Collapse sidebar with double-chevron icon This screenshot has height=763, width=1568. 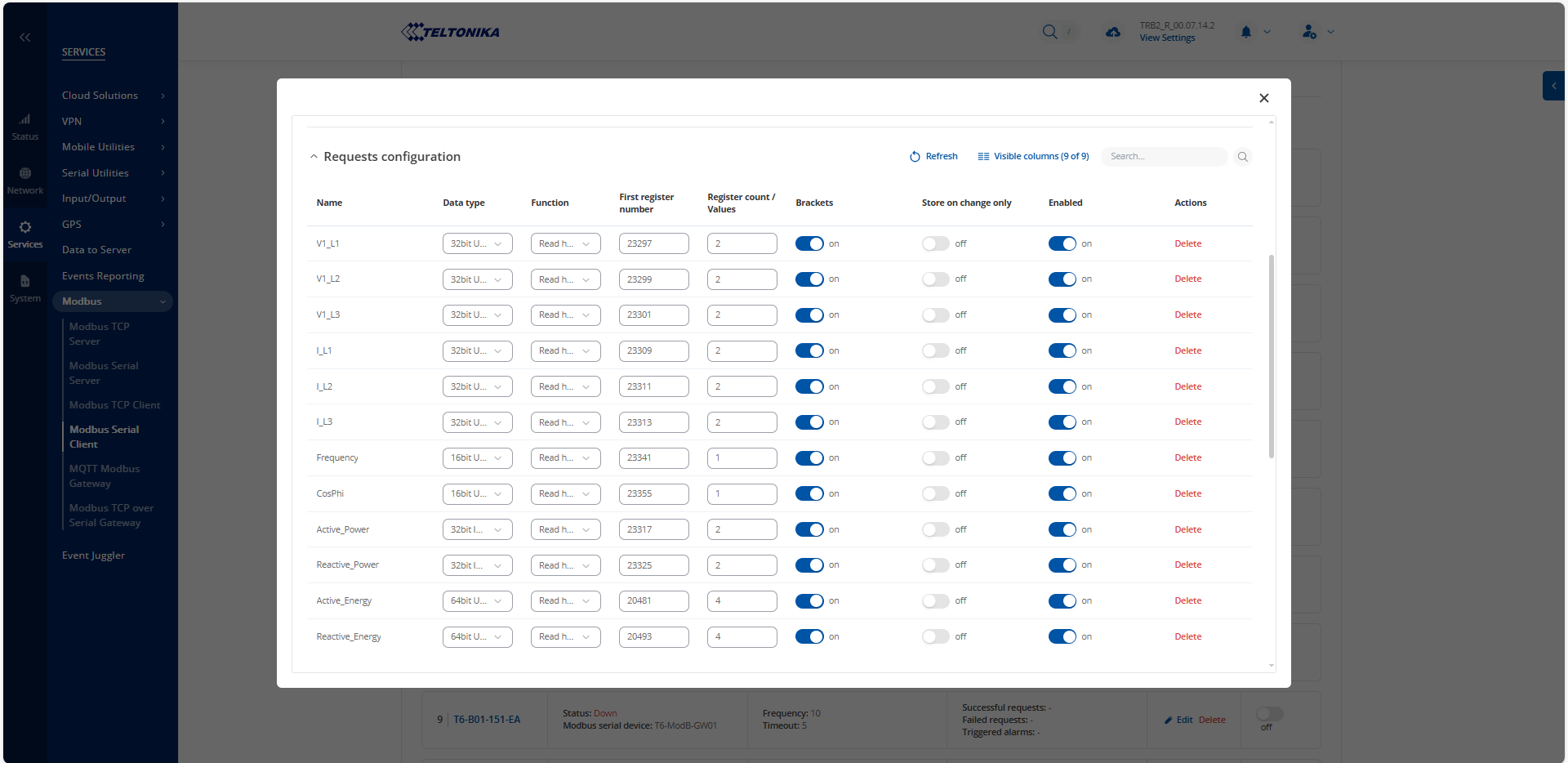coord(25,38)
